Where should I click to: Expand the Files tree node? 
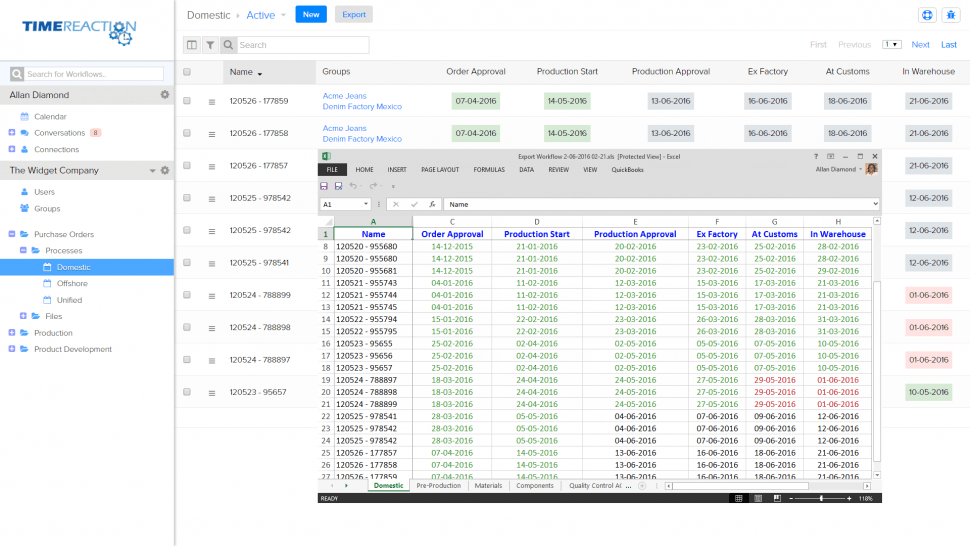point(23,316)
